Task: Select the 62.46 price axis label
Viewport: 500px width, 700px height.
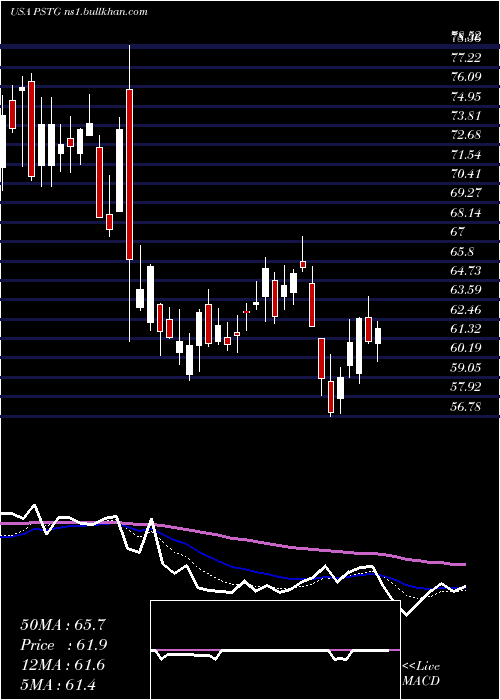Action: [x=466, y=309]
